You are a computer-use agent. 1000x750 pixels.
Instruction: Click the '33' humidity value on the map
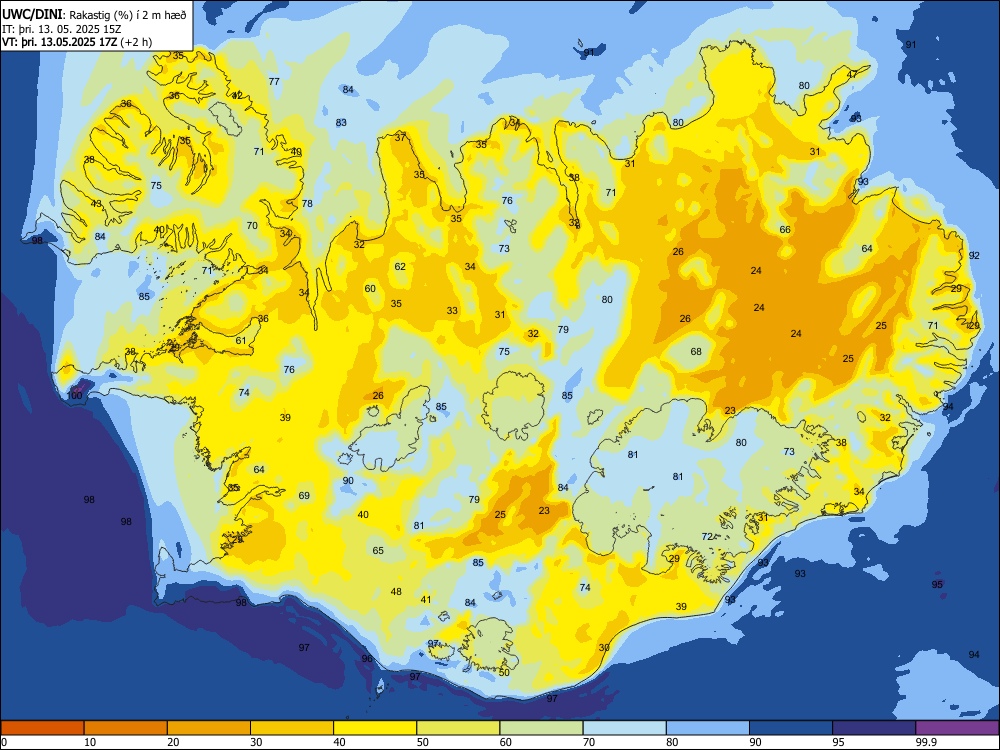click(x=452, y=311)
